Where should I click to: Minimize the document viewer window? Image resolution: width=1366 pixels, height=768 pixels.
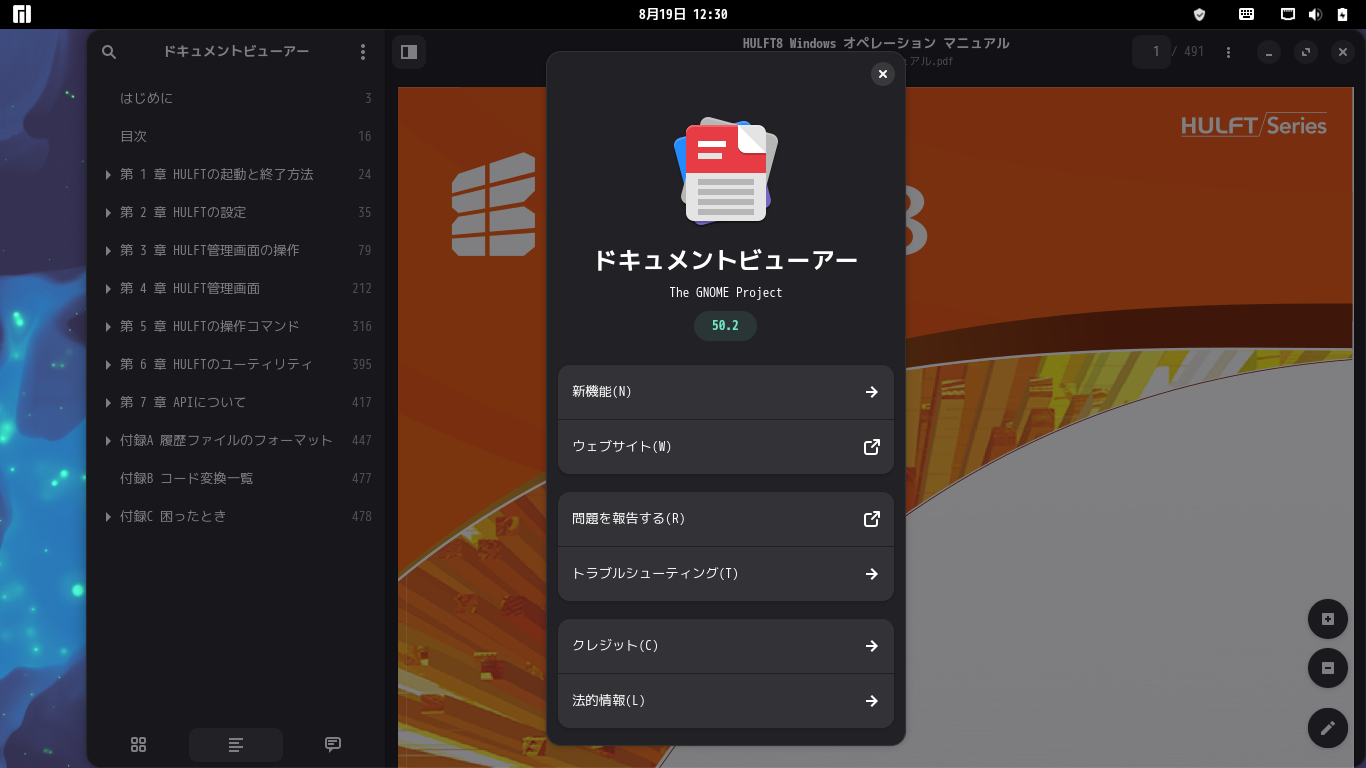point(1269,53)
